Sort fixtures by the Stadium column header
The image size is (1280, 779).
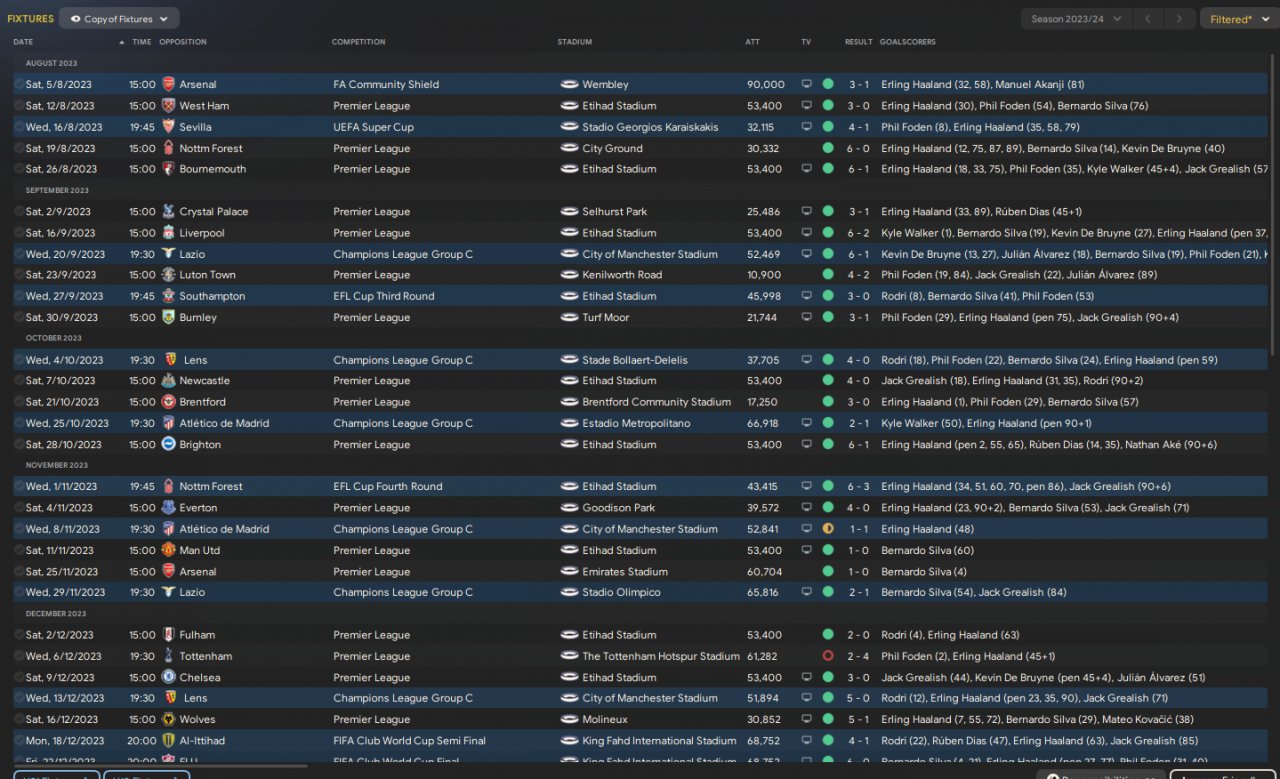click(575, 42)
